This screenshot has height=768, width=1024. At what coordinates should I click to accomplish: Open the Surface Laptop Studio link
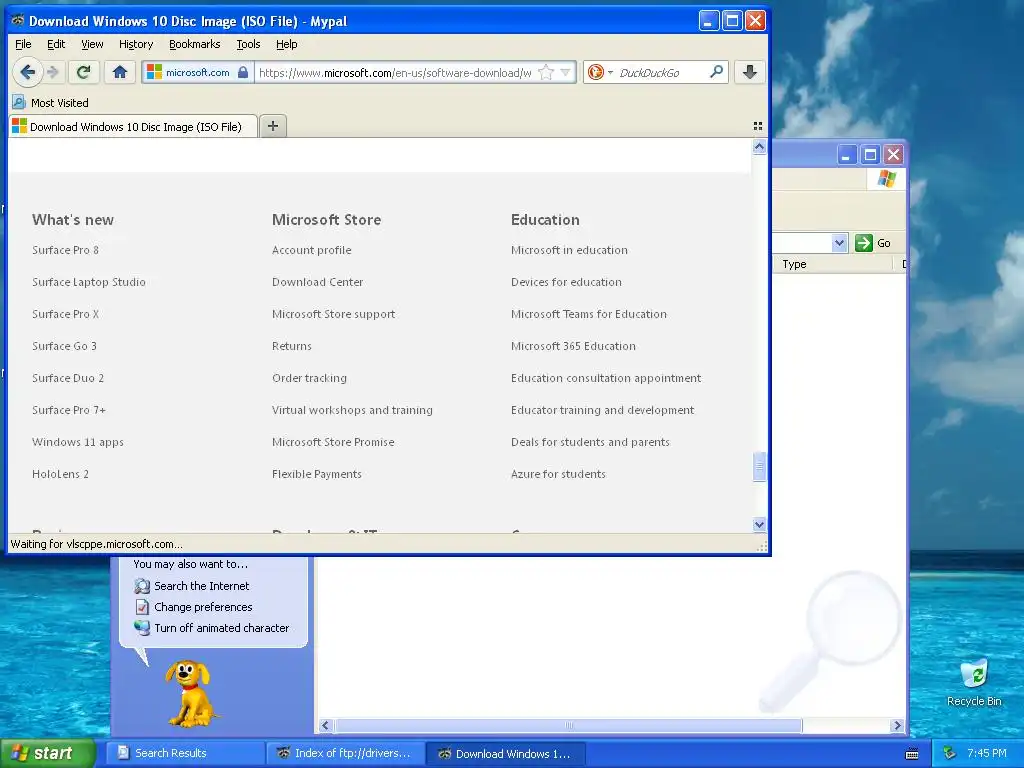[89, 282]
